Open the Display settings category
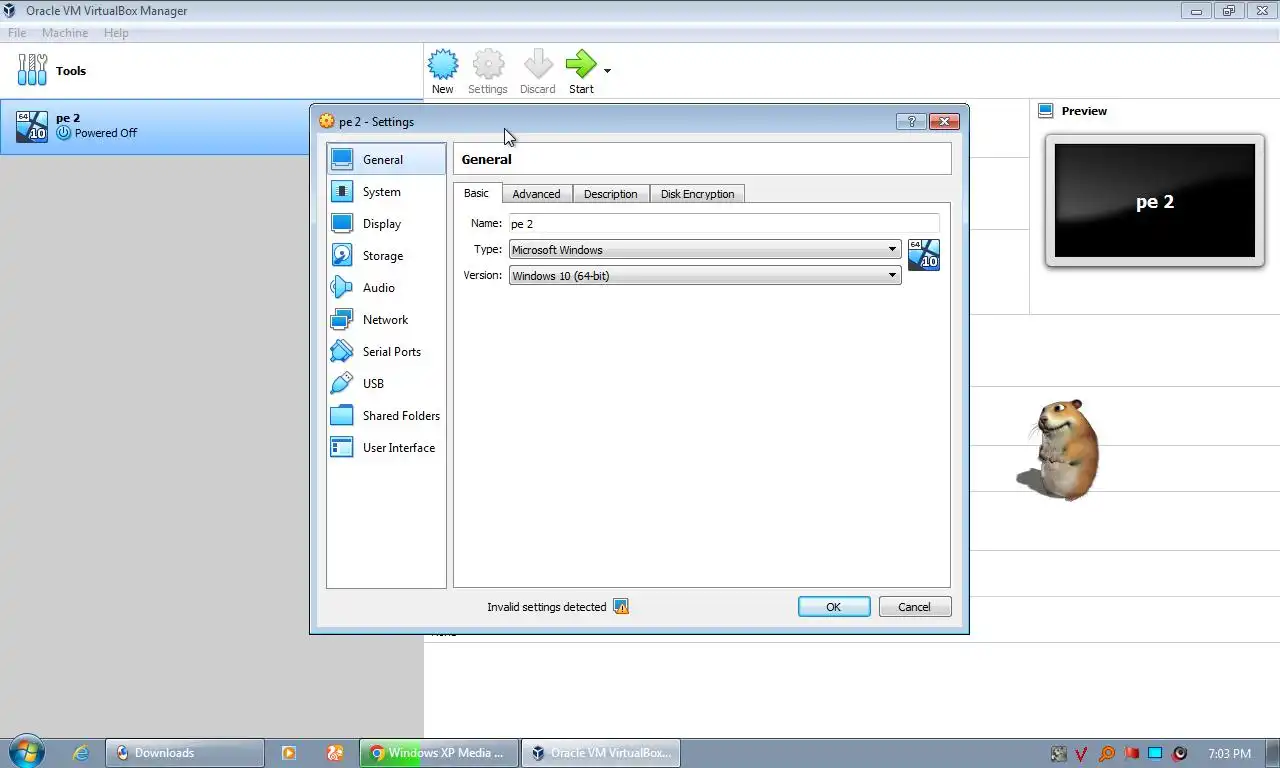Viewport: 1280px width, 768px height. click(386, 224)
